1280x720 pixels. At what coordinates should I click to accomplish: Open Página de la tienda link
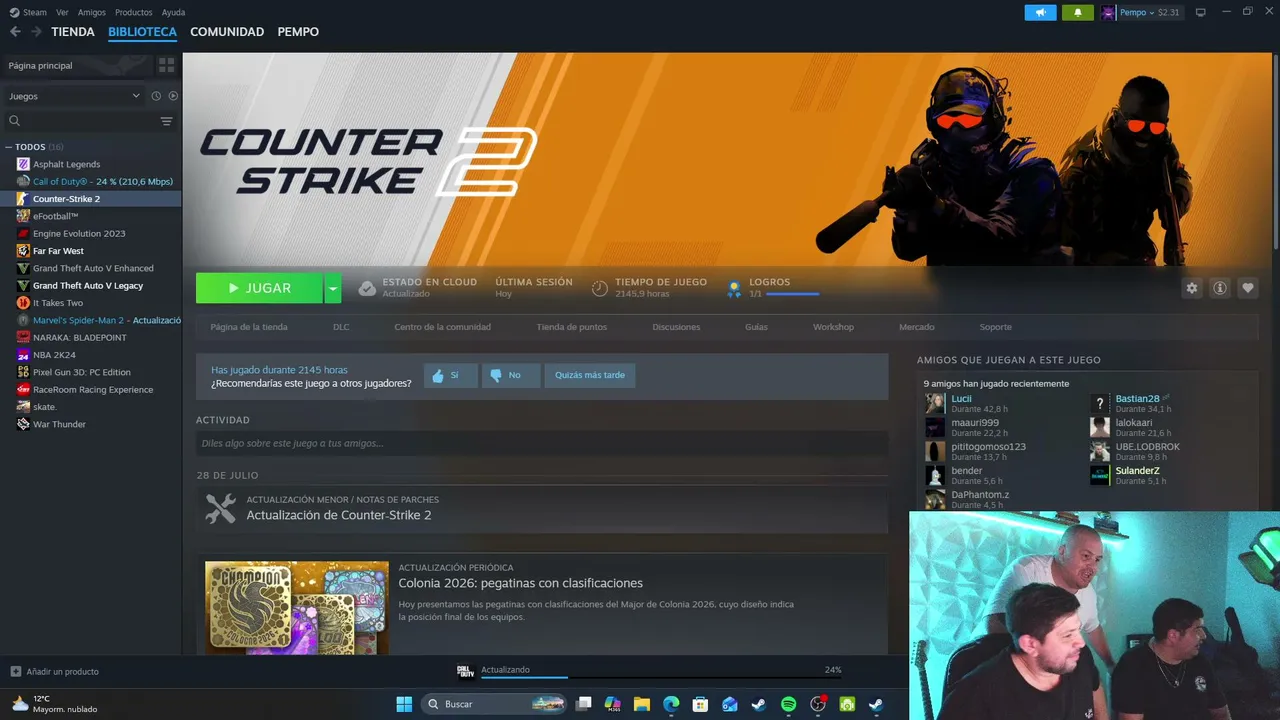249,327
